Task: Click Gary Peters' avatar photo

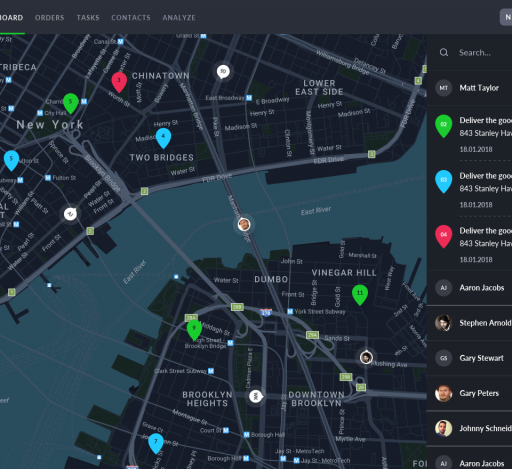Action: [x=443, y=393]
